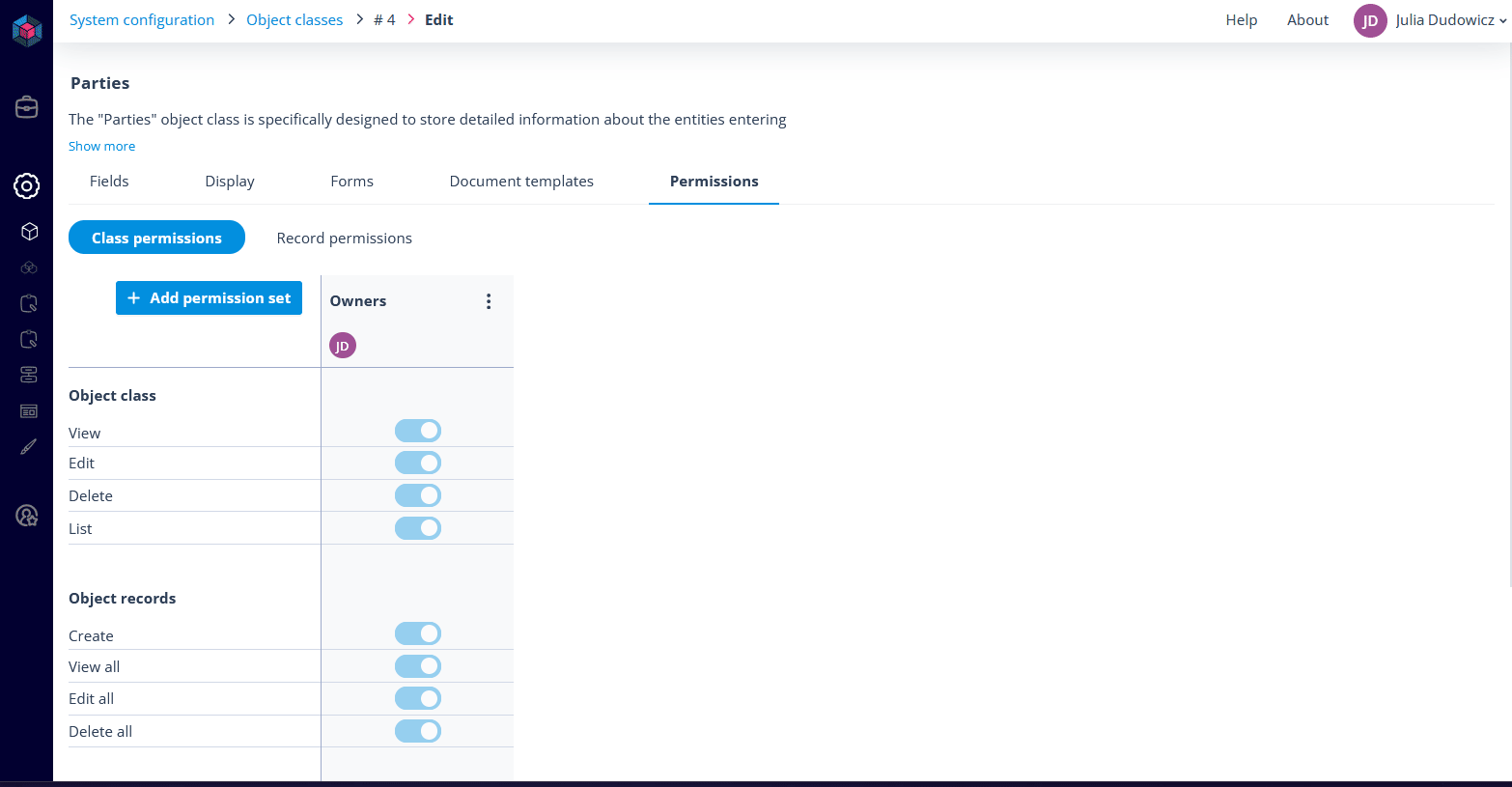
Task: Open the briefcase icon in the sidebar
Action: 27,107
